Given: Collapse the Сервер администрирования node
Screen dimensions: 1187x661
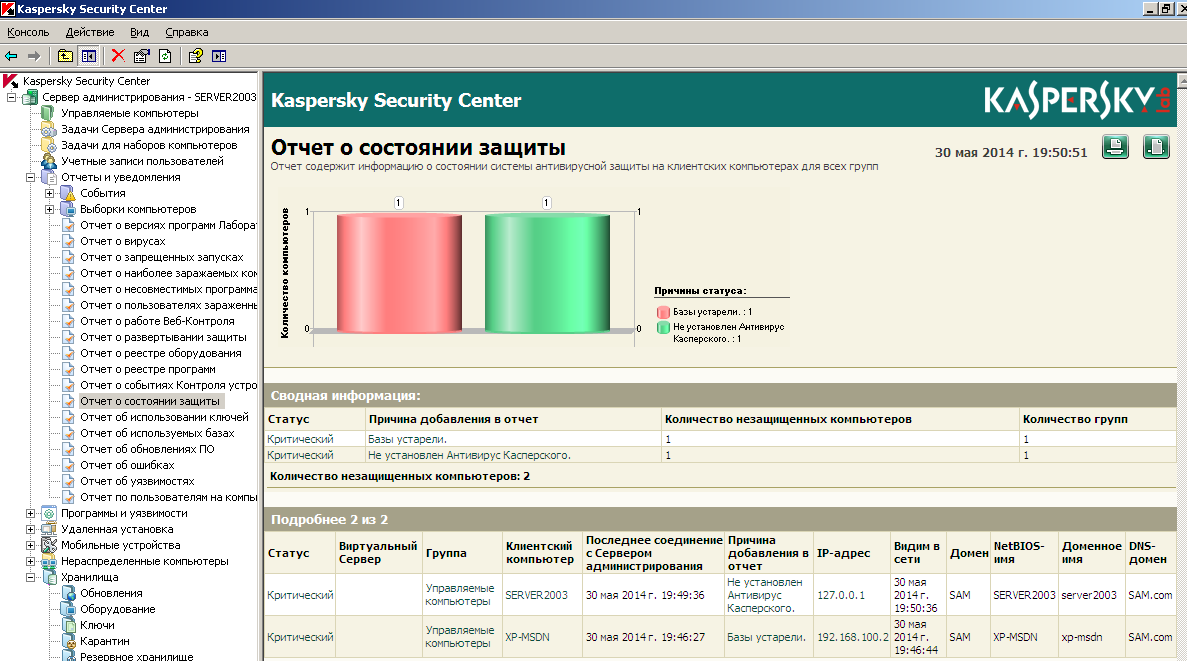Looking at the screenshot, I should (x=11, y=97).
